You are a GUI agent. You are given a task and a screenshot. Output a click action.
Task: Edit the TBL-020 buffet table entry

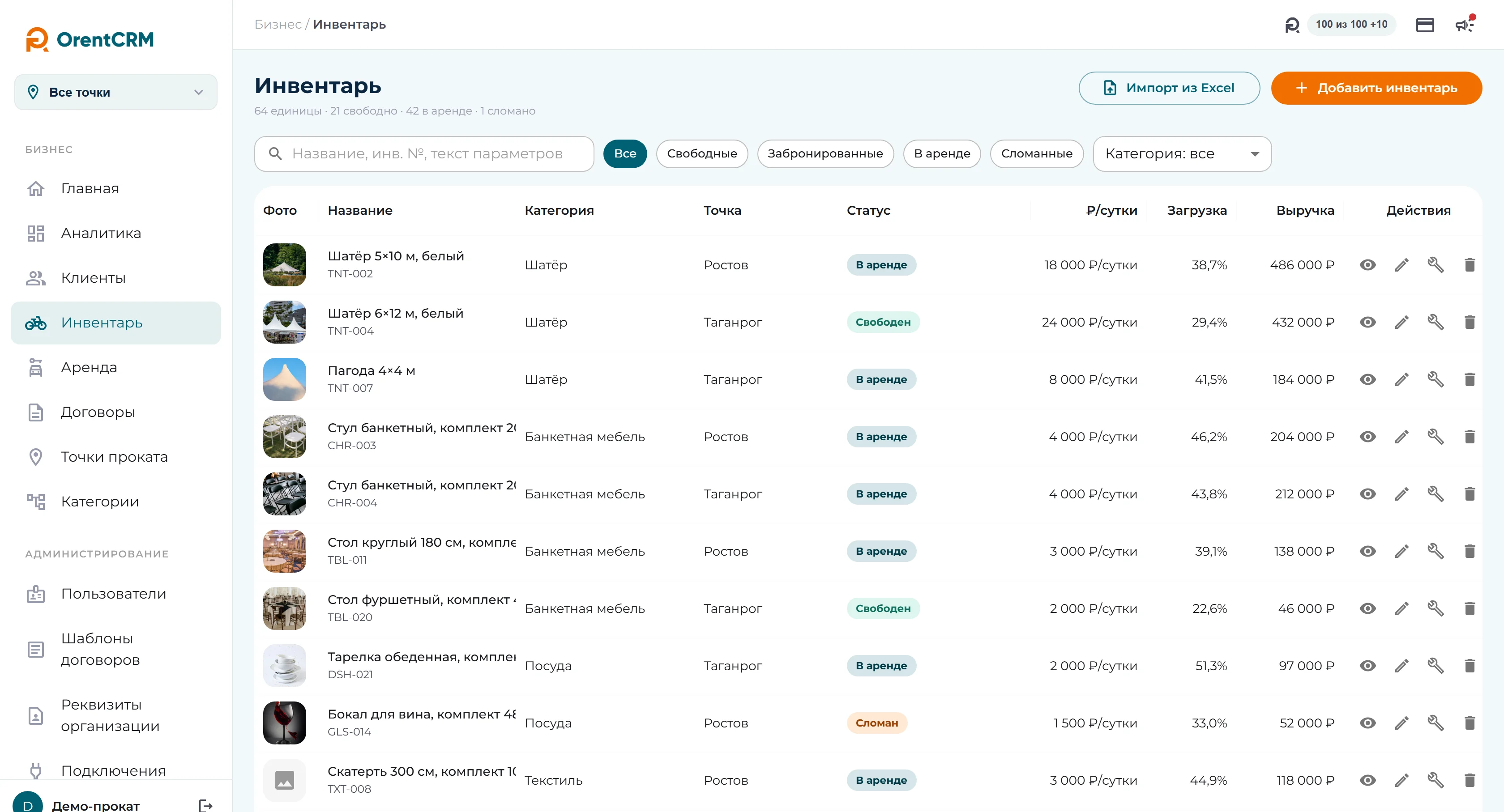click(x=1402, y=608)
